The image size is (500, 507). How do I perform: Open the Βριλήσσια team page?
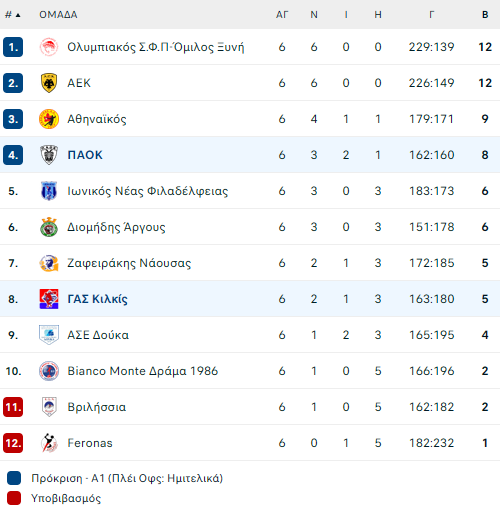[97, 407]
